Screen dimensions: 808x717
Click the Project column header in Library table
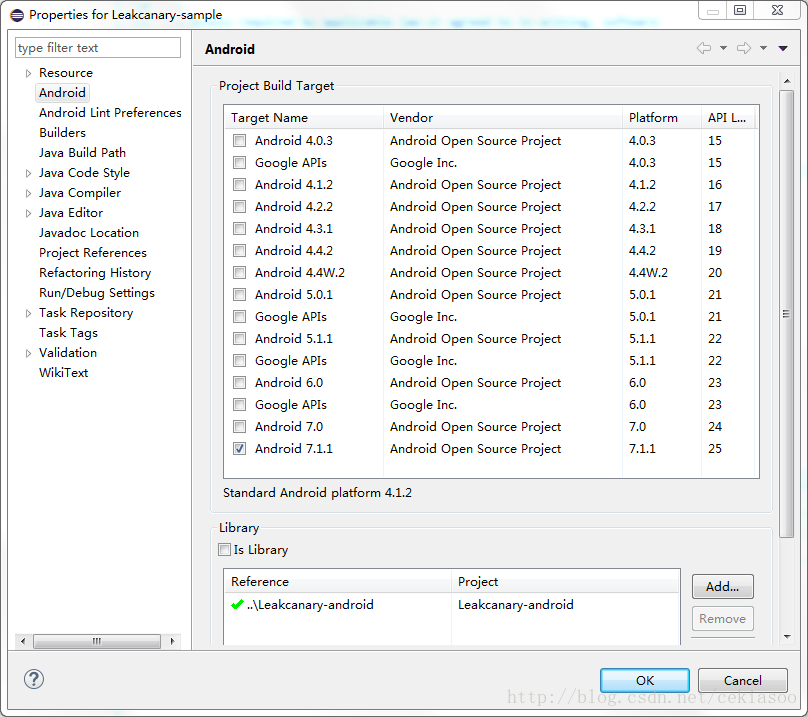tap(565, 581)
